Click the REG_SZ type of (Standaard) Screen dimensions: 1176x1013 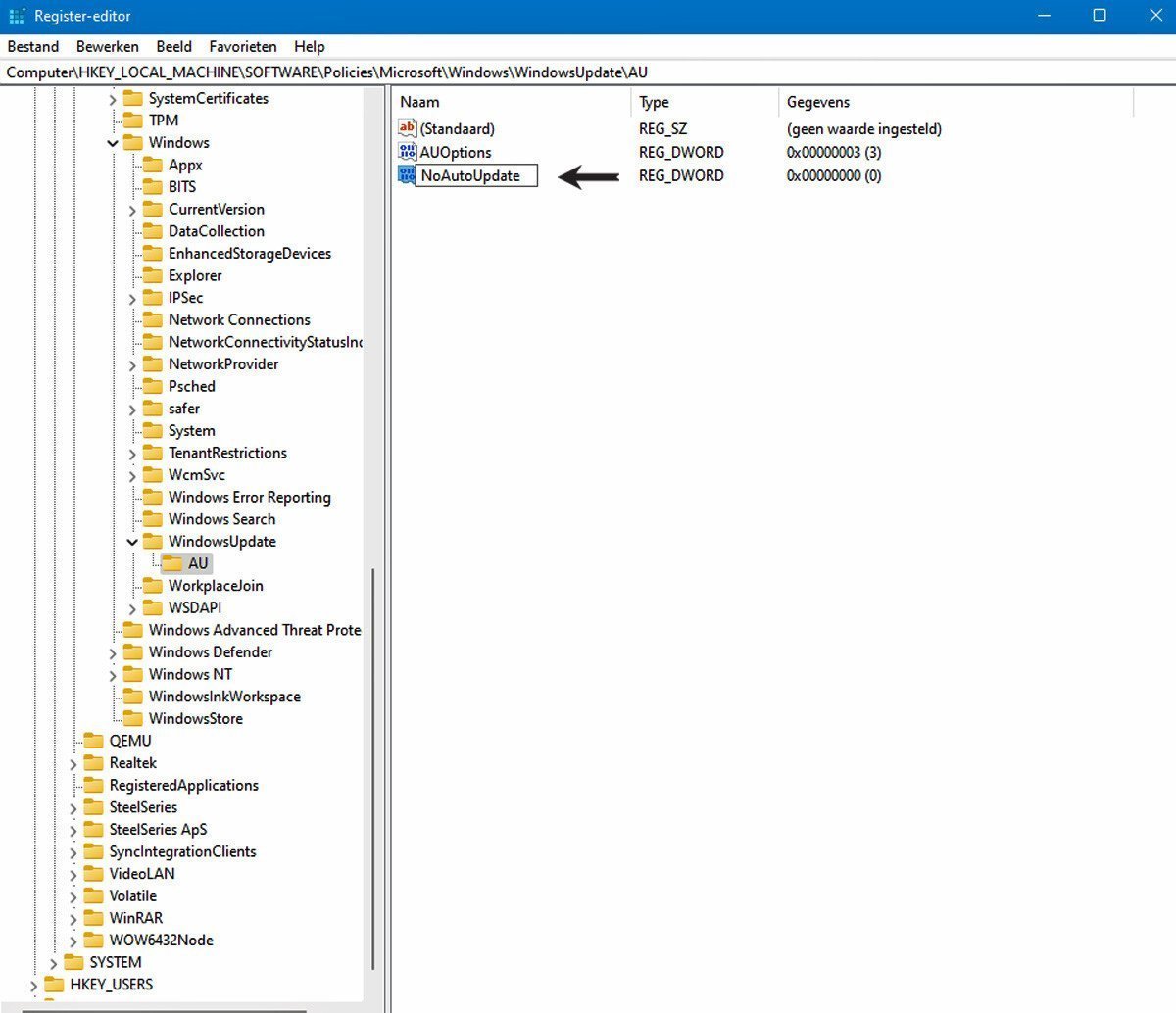[663, 129]
